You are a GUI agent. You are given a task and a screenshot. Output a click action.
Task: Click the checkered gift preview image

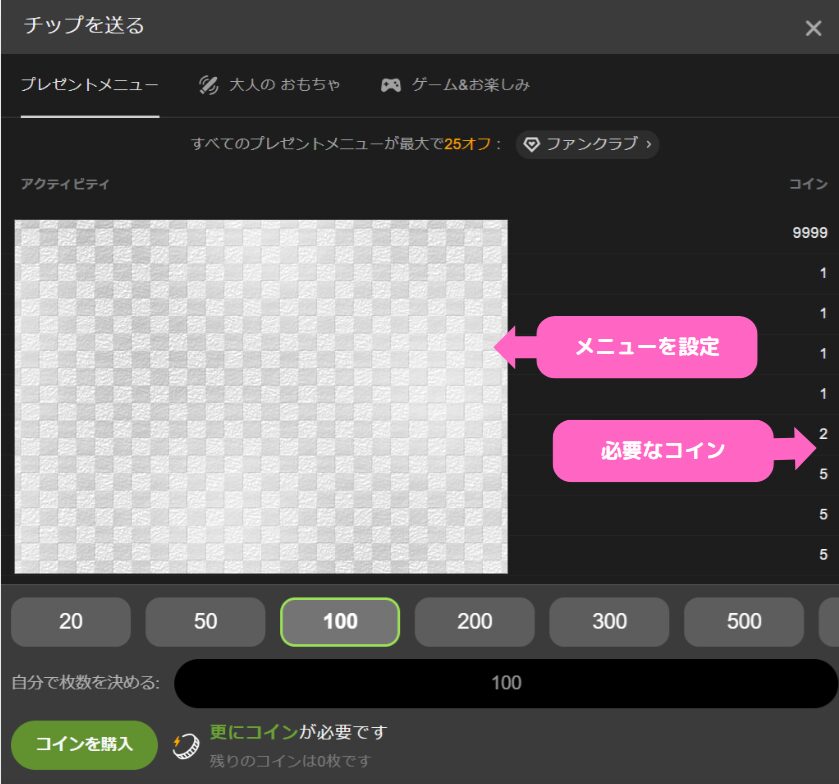coord(260,390)
